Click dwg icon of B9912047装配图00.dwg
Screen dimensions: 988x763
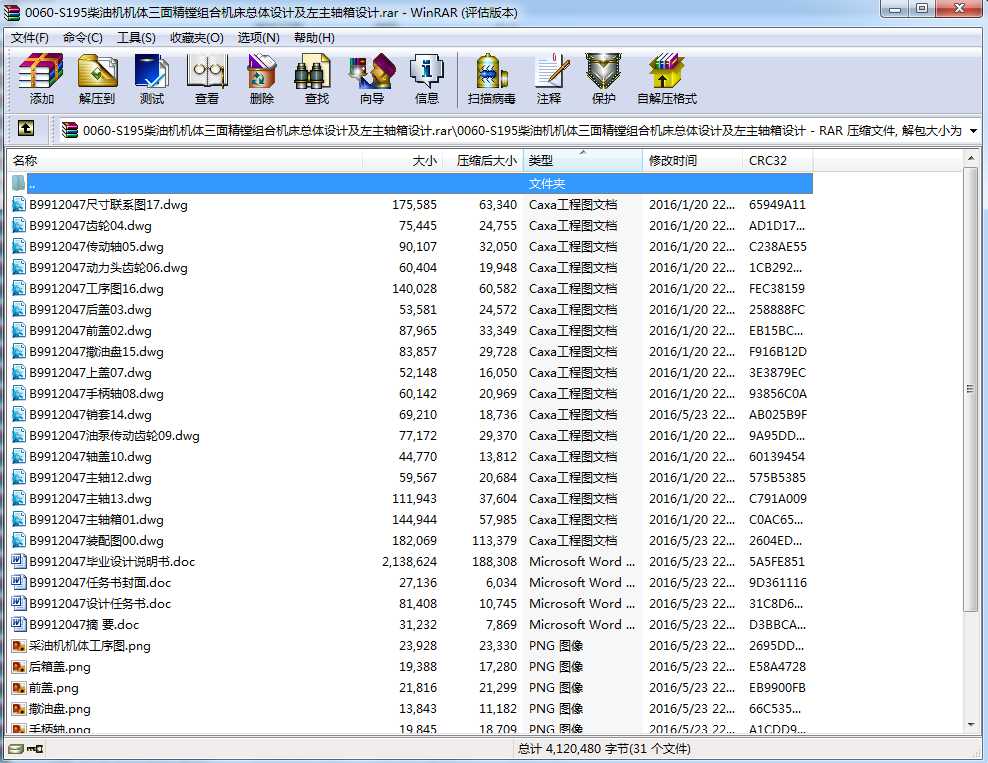point(19,540)
